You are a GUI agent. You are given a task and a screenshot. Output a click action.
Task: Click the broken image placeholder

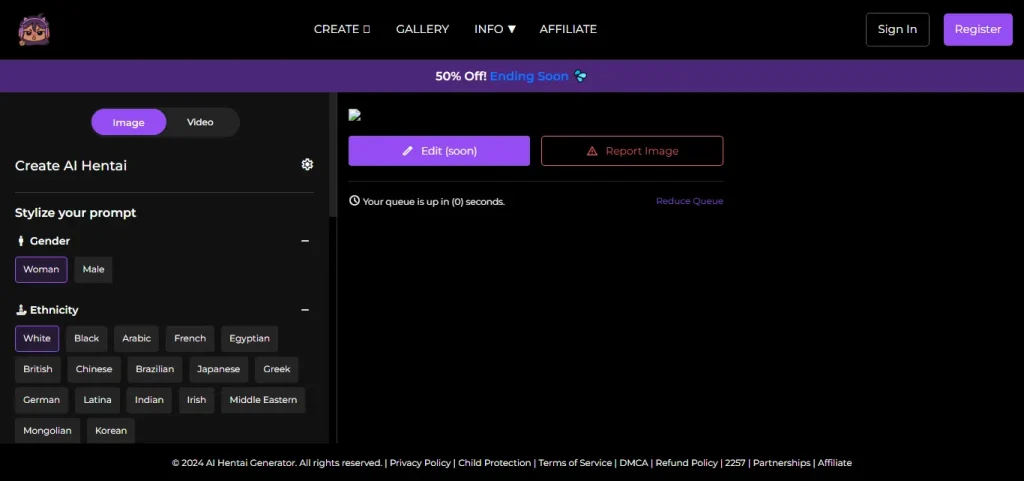[x=355, y=116]
